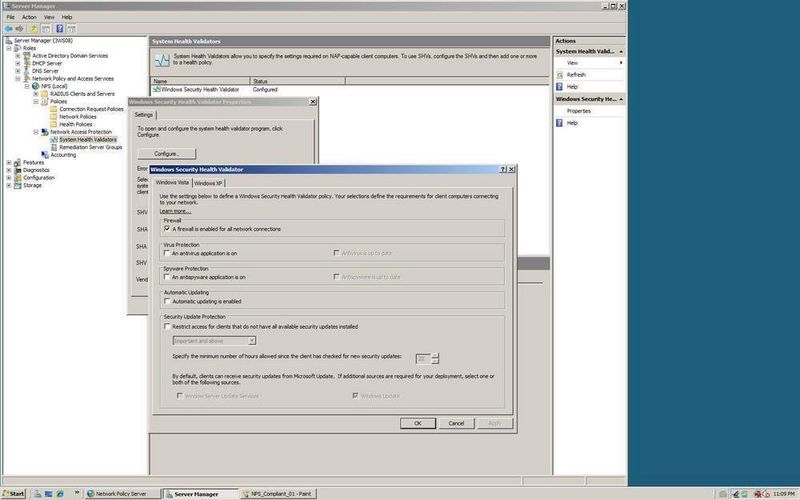
Task: Toggle the Windows Update checkbox
Action: click(356, 396)
